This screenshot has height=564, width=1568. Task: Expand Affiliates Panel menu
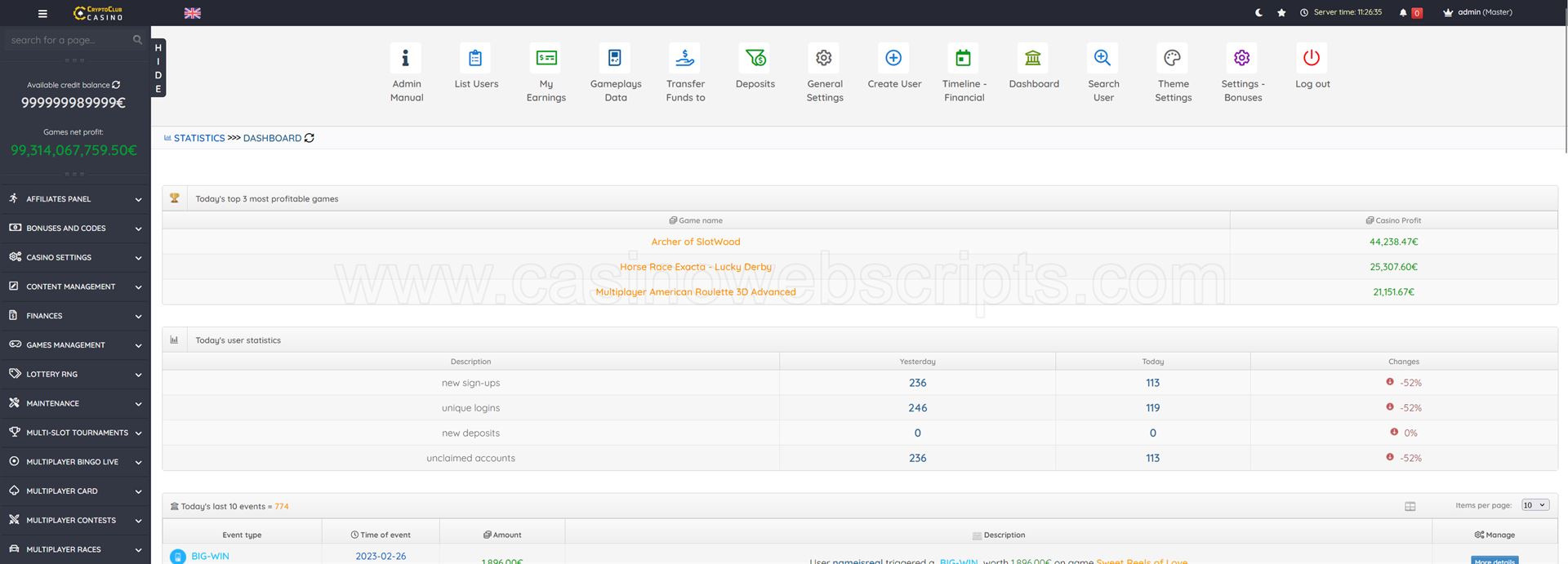[75, 199]
